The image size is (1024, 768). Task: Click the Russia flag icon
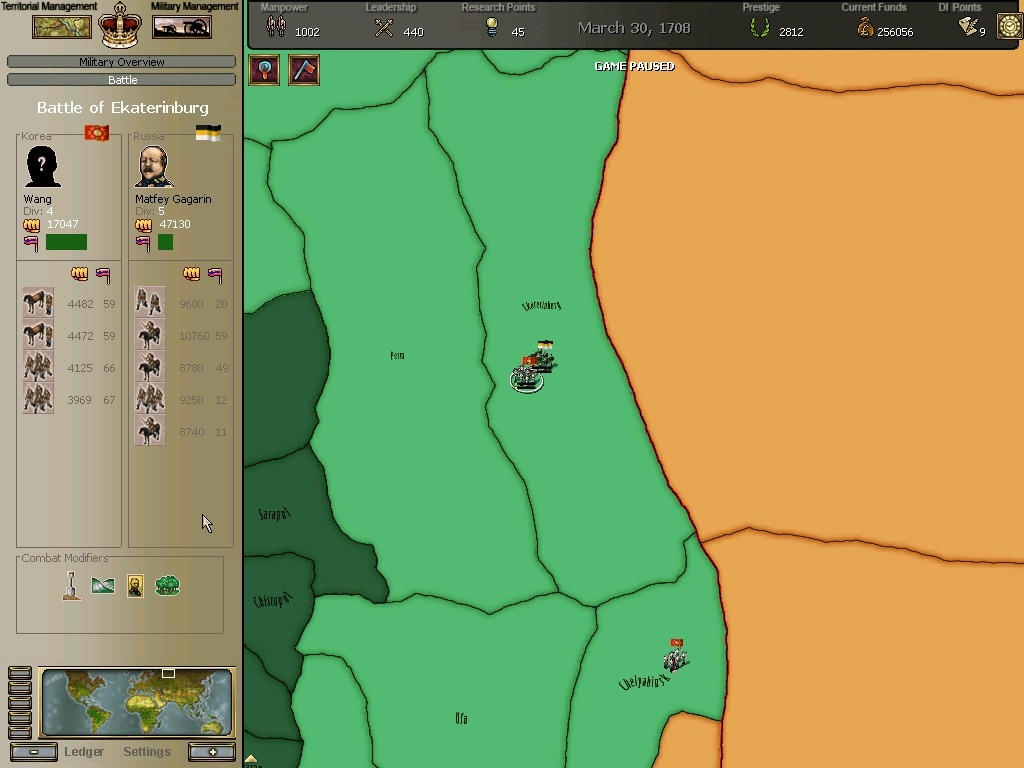208,133
